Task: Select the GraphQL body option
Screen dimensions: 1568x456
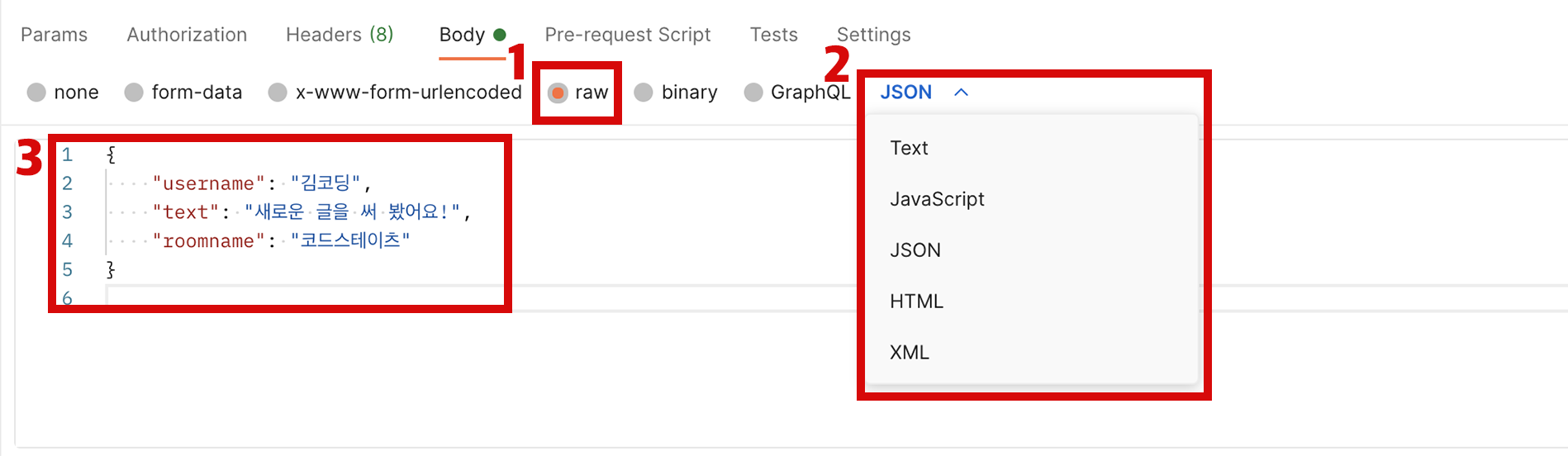Action: (x=753, y=93)
